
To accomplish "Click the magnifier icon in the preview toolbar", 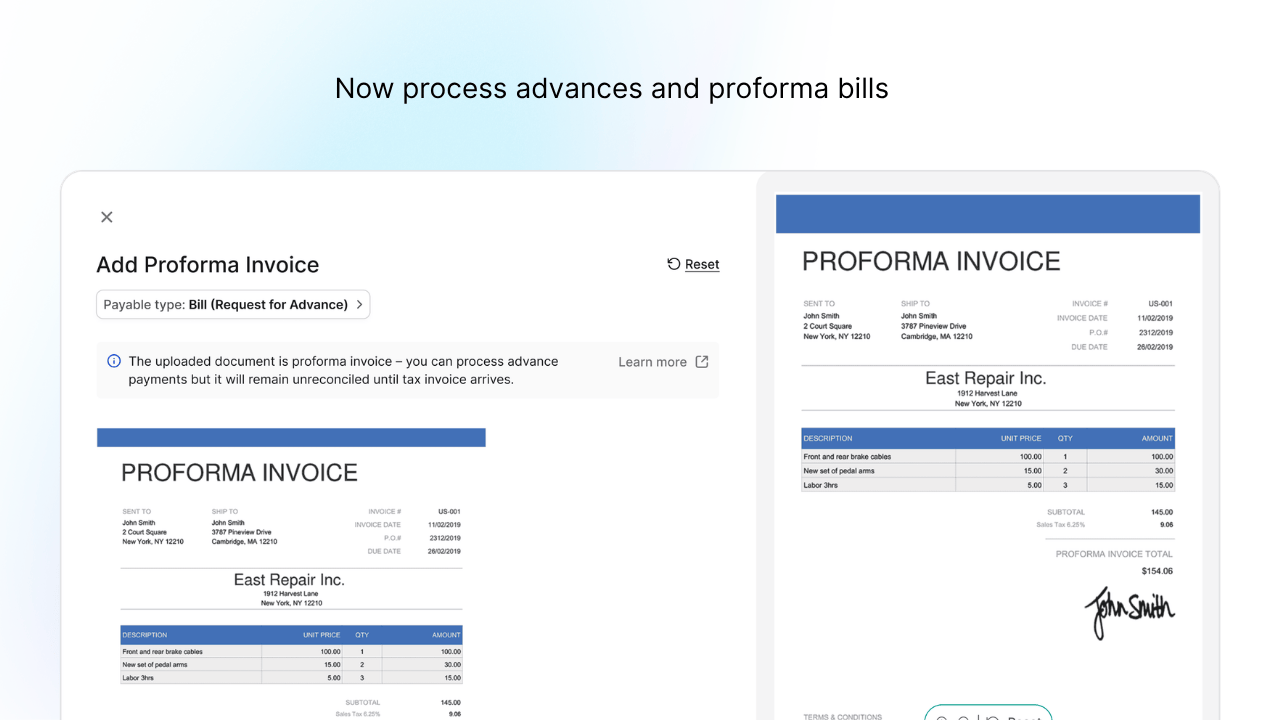I will 941,717.
